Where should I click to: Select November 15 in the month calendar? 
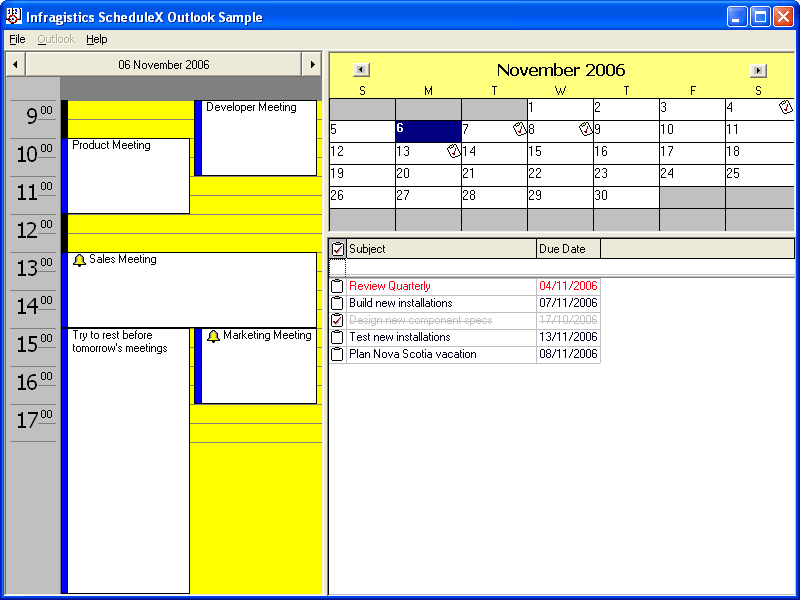coord(560,153)
